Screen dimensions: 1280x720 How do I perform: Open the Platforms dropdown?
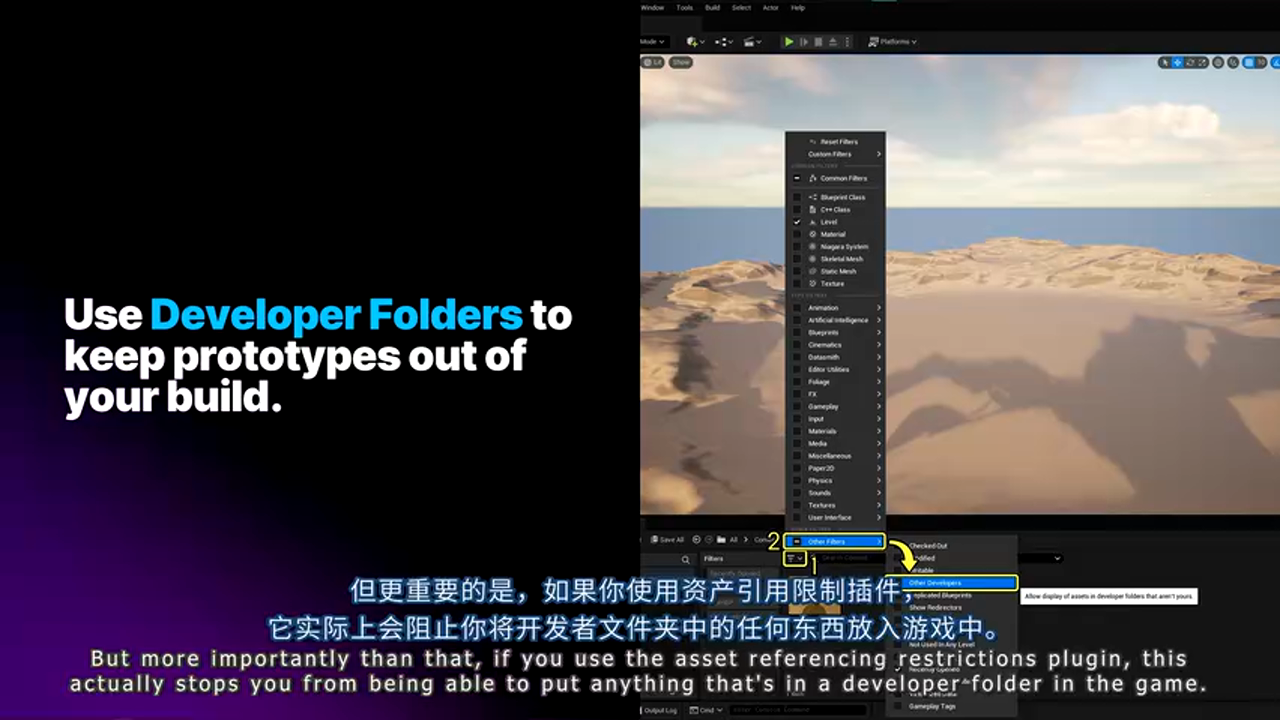click(892, 42)
